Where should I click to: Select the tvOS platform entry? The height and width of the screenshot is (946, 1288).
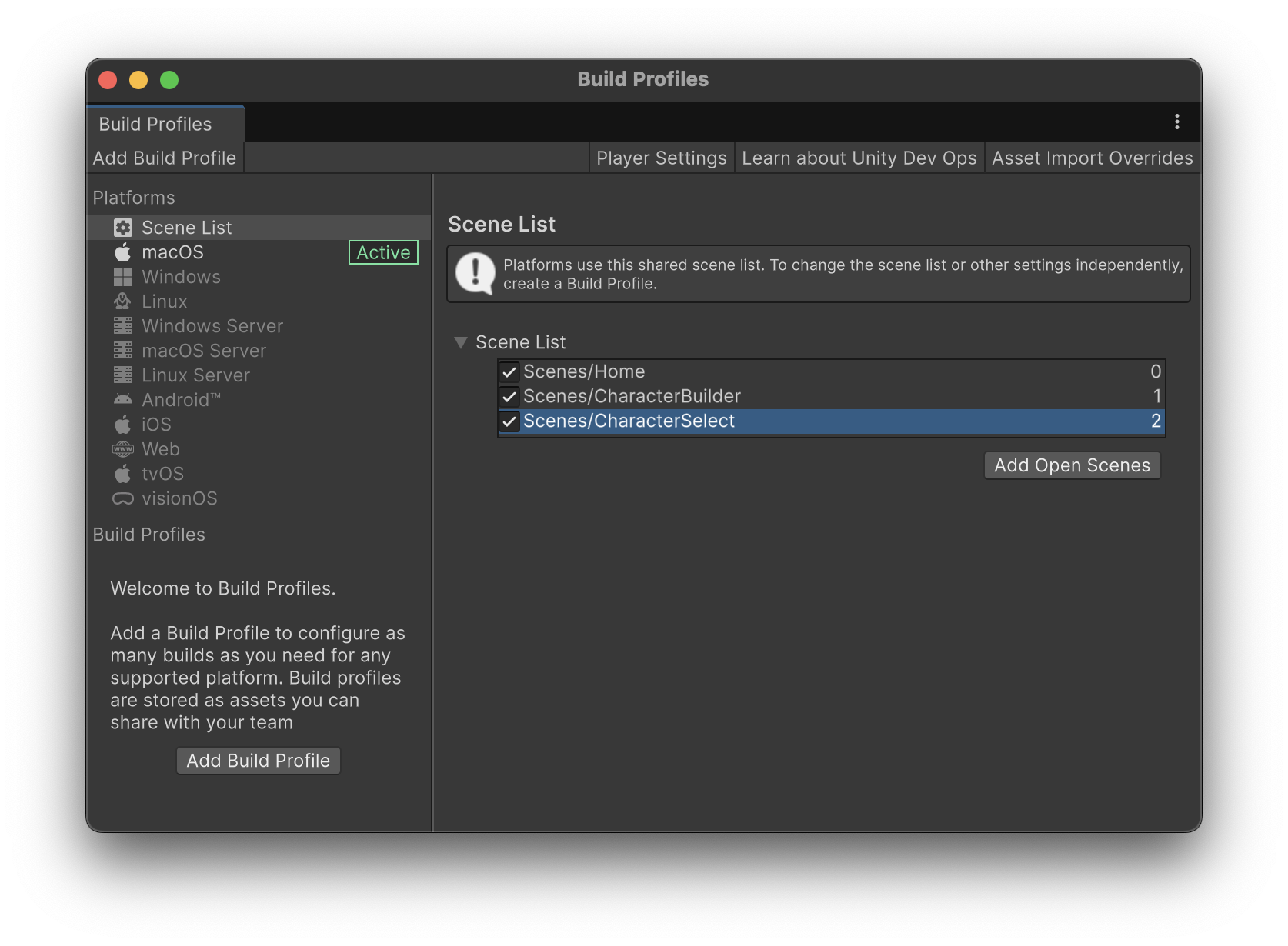[162, 474]
